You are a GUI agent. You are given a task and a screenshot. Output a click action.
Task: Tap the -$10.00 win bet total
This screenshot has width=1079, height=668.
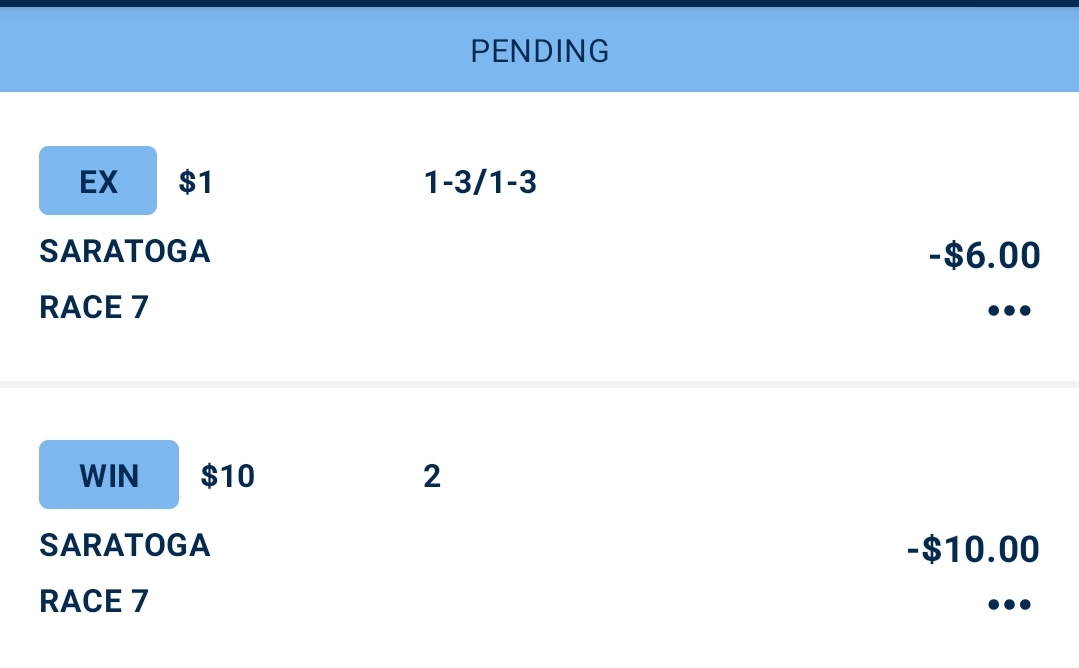tap(973, 549)
